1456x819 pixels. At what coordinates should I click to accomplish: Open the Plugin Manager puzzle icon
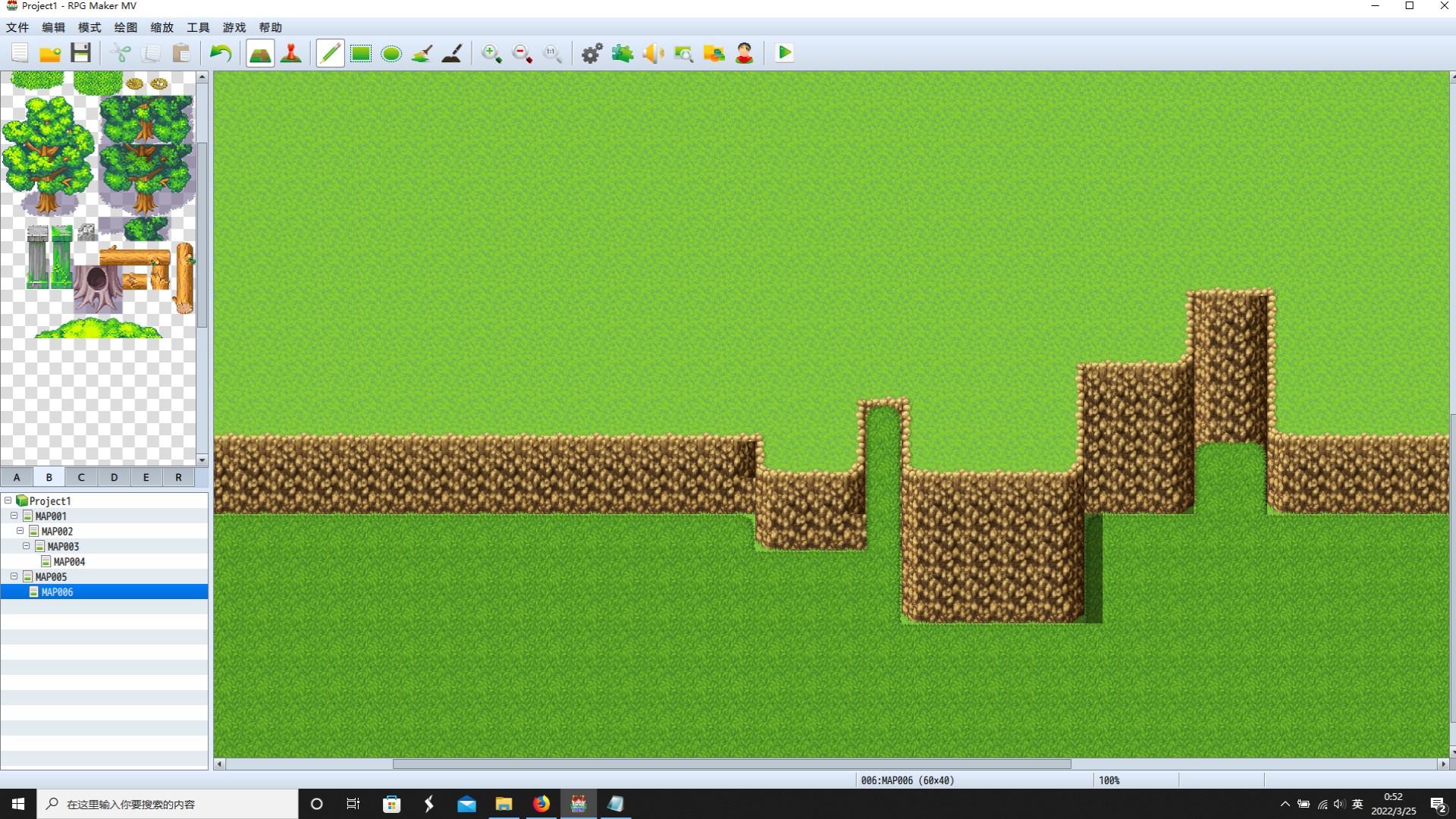click(x=623, y=53)
